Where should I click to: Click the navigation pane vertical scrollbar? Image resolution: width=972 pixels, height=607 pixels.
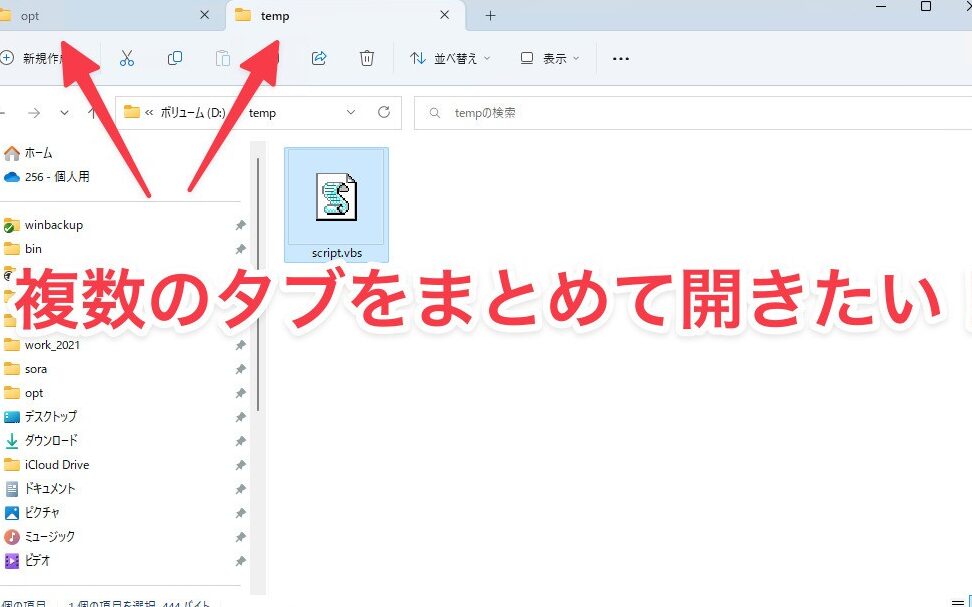pyautogui.click(x=258, y=300)
